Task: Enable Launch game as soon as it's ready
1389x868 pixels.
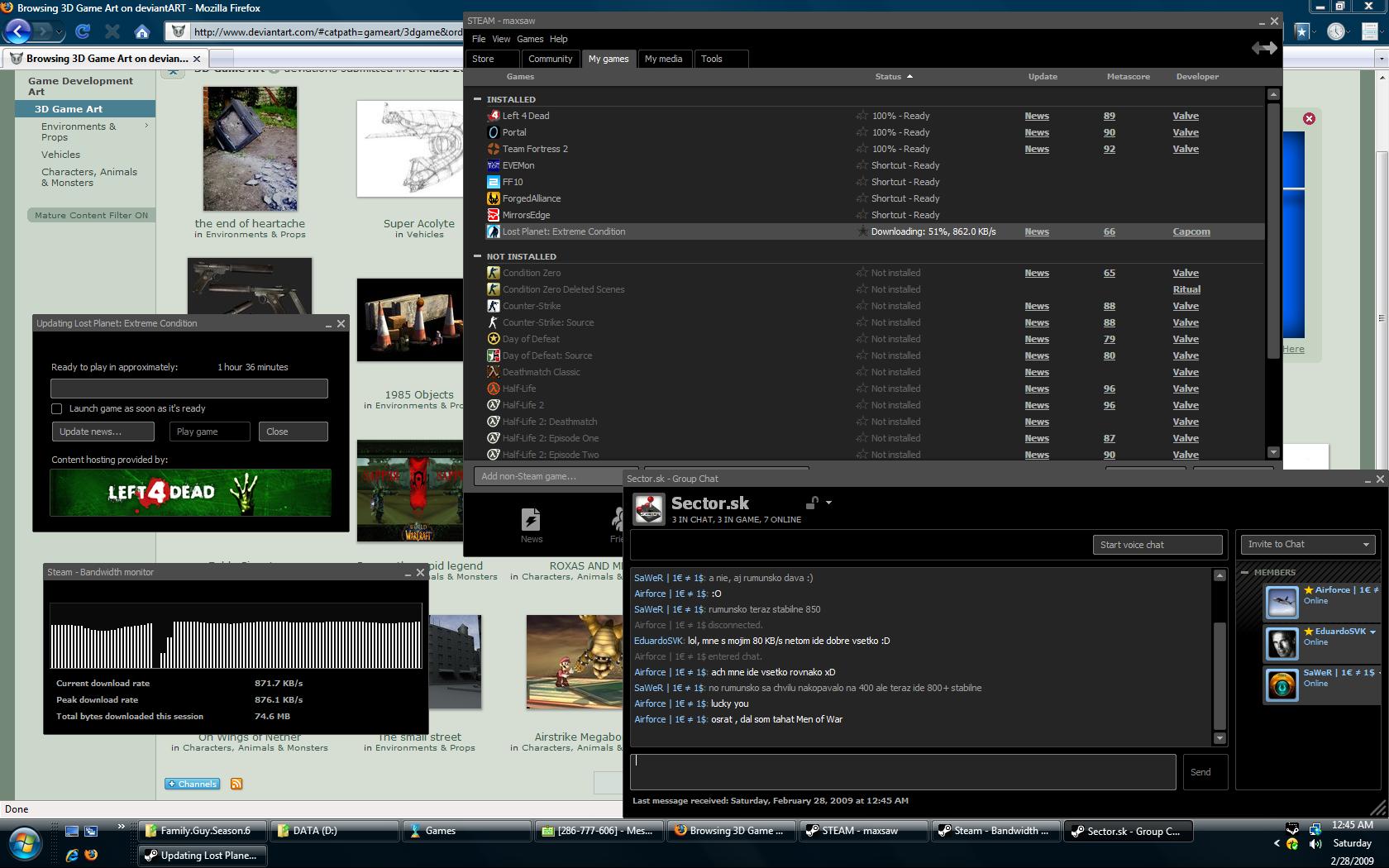Action: 56,408
